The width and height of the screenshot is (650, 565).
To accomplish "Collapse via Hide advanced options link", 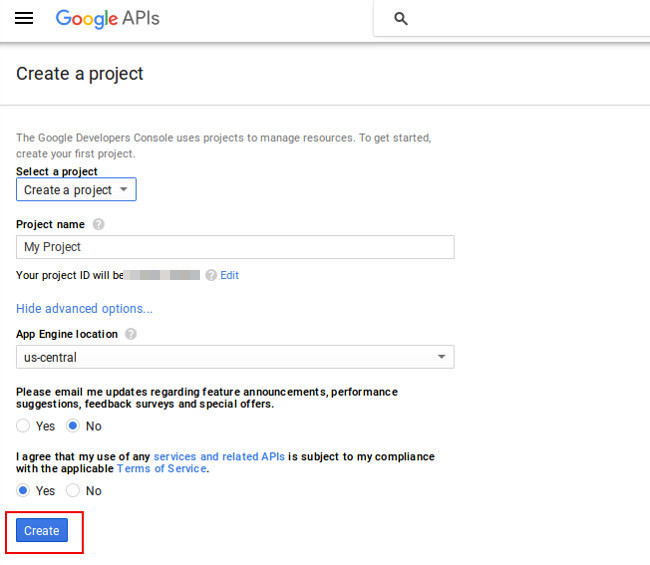I will 84,309.
